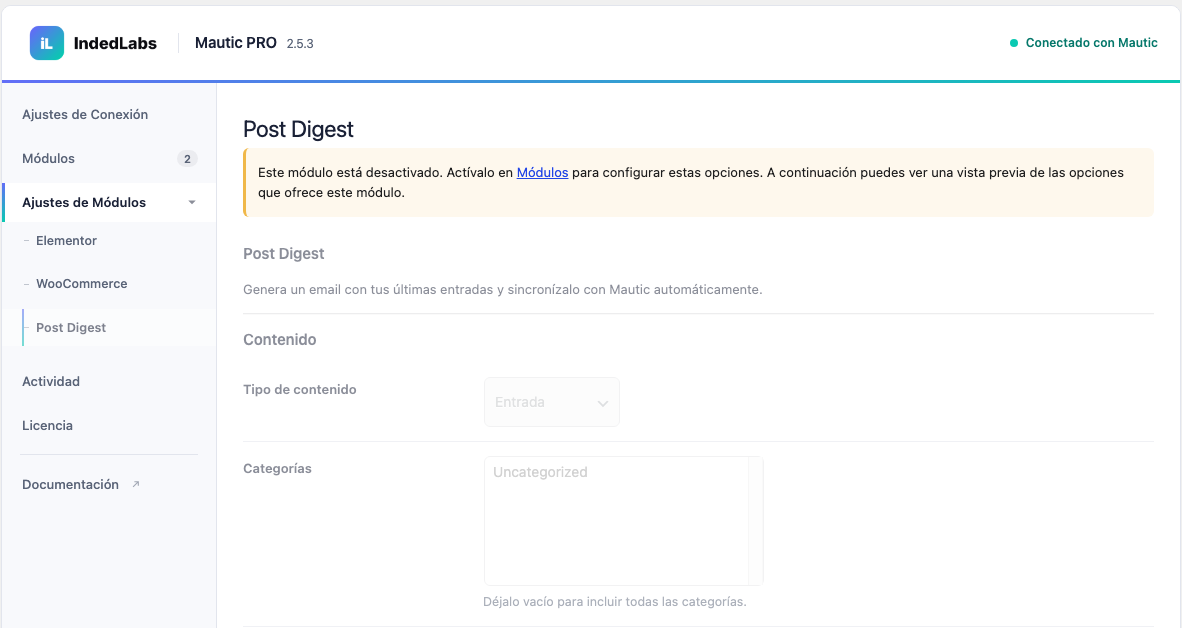1182x628 pixels.
Task: Click the Categorías list scrollbar
Action: click(x=755, y=521)
